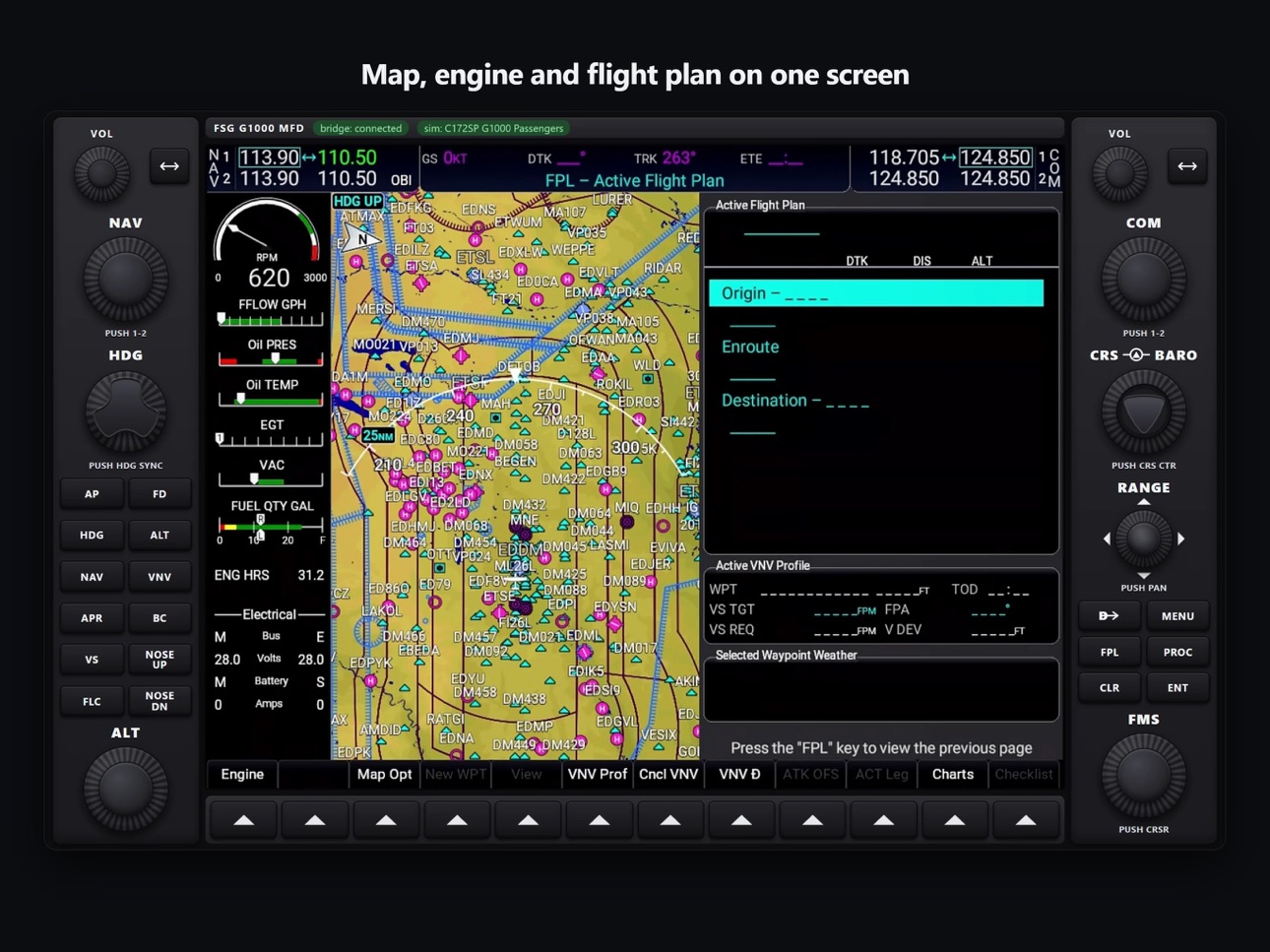Click softkey arrow below VNV Prof

pyautogui.click(x=599, y=819)
